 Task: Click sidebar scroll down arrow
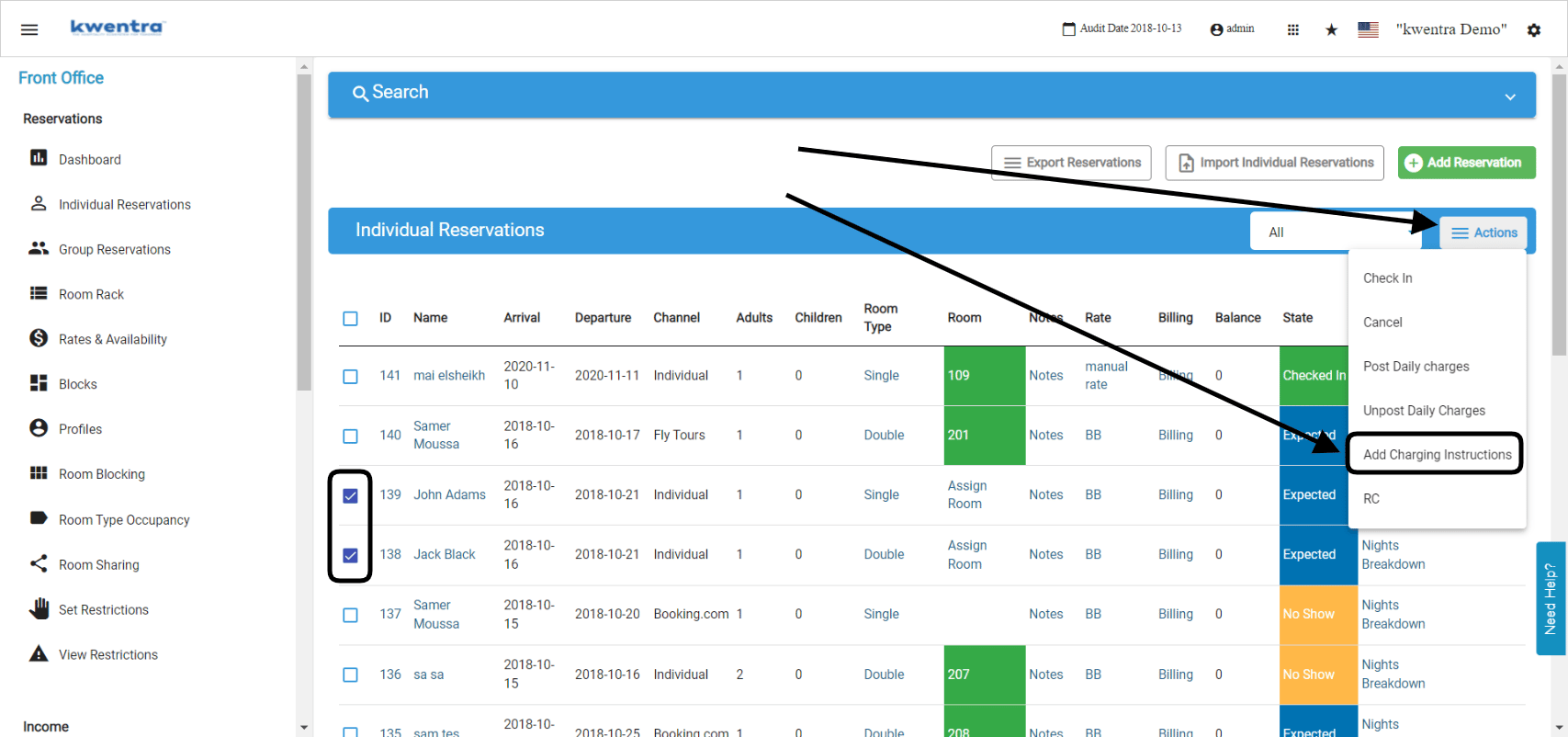[x=304, y=728]
